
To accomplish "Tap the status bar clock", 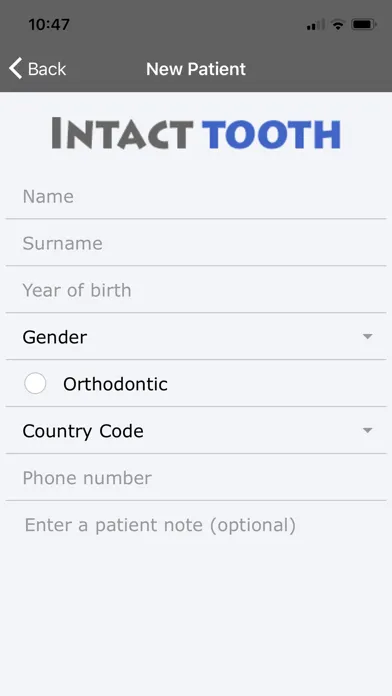I will tap(49, 24).
